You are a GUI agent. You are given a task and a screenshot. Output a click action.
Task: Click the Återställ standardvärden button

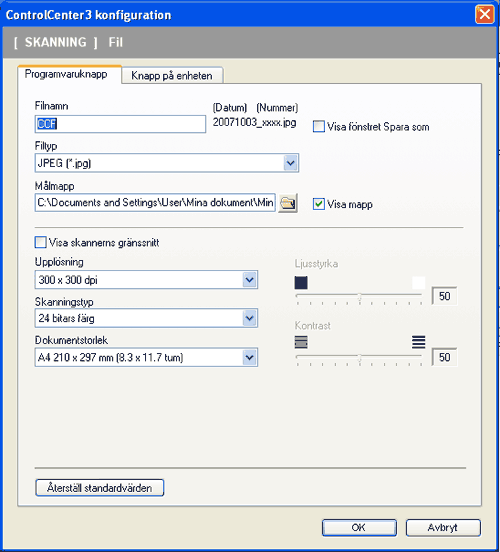pos(100,488)
